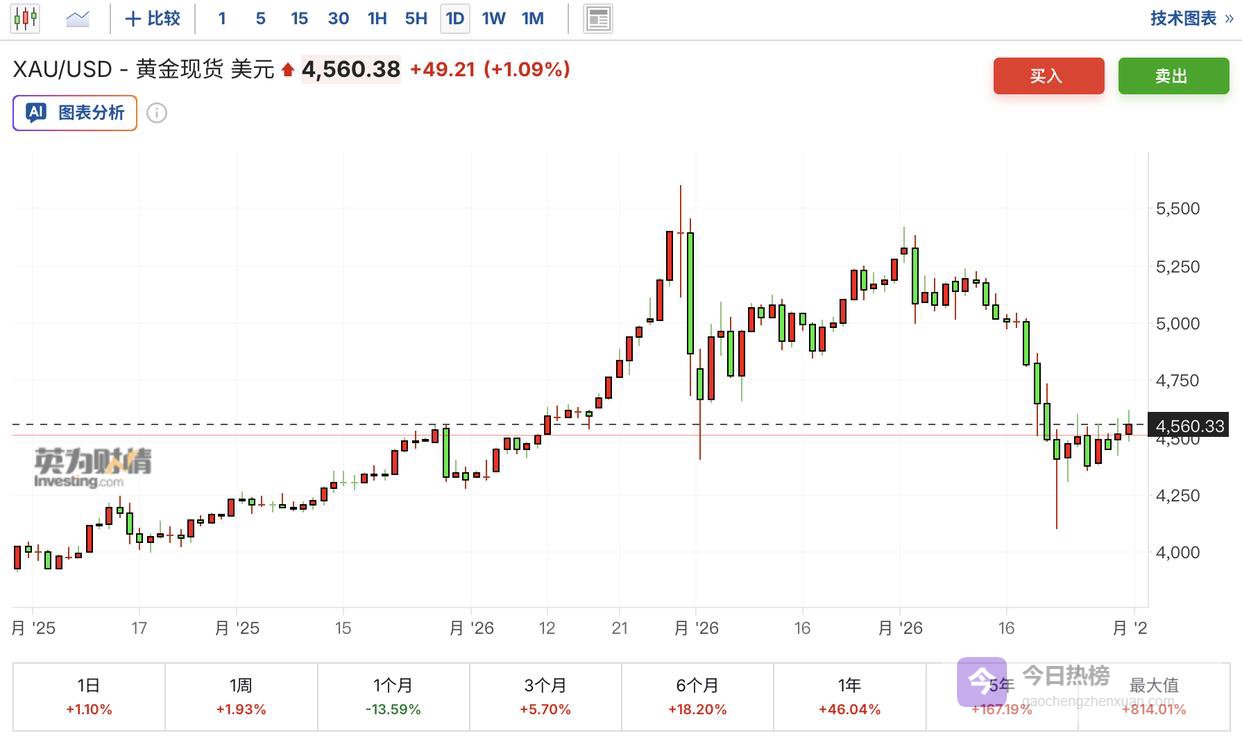Switch to the 1年 range tab

click(x=849, y=696)
